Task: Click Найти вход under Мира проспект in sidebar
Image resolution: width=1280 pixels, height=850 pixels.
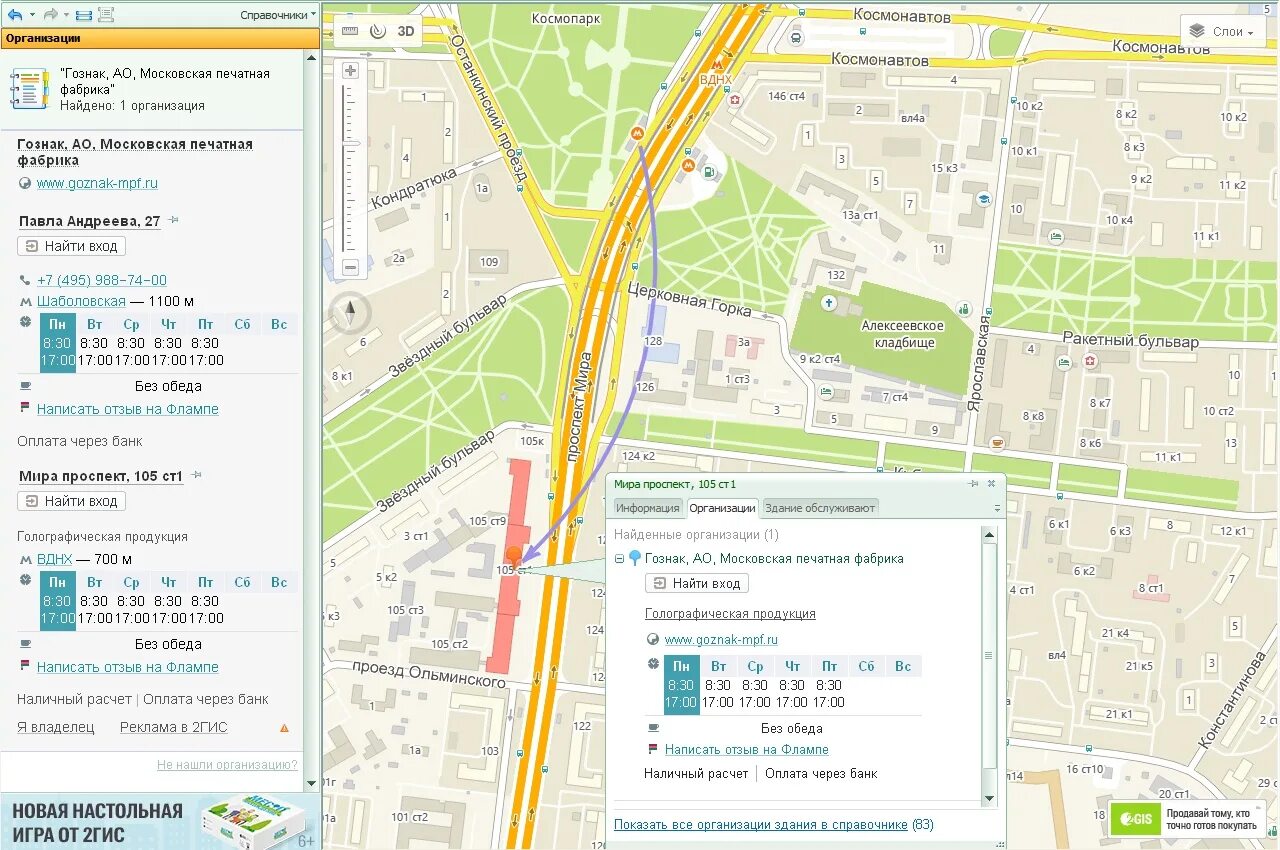Action: pos(71,501)
